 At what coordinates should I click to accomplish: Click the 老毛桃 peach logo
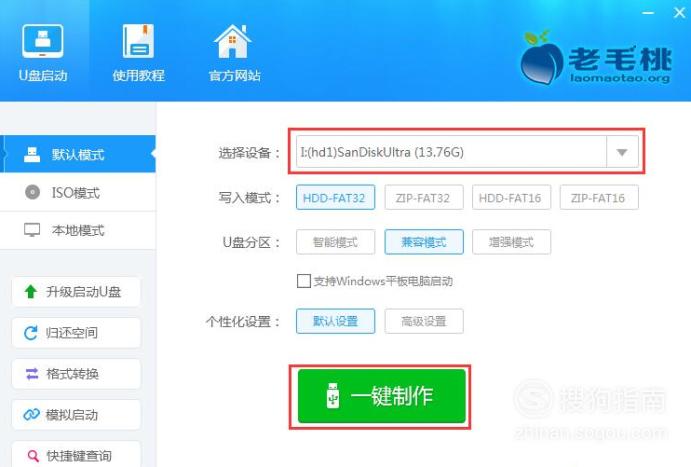542,57
